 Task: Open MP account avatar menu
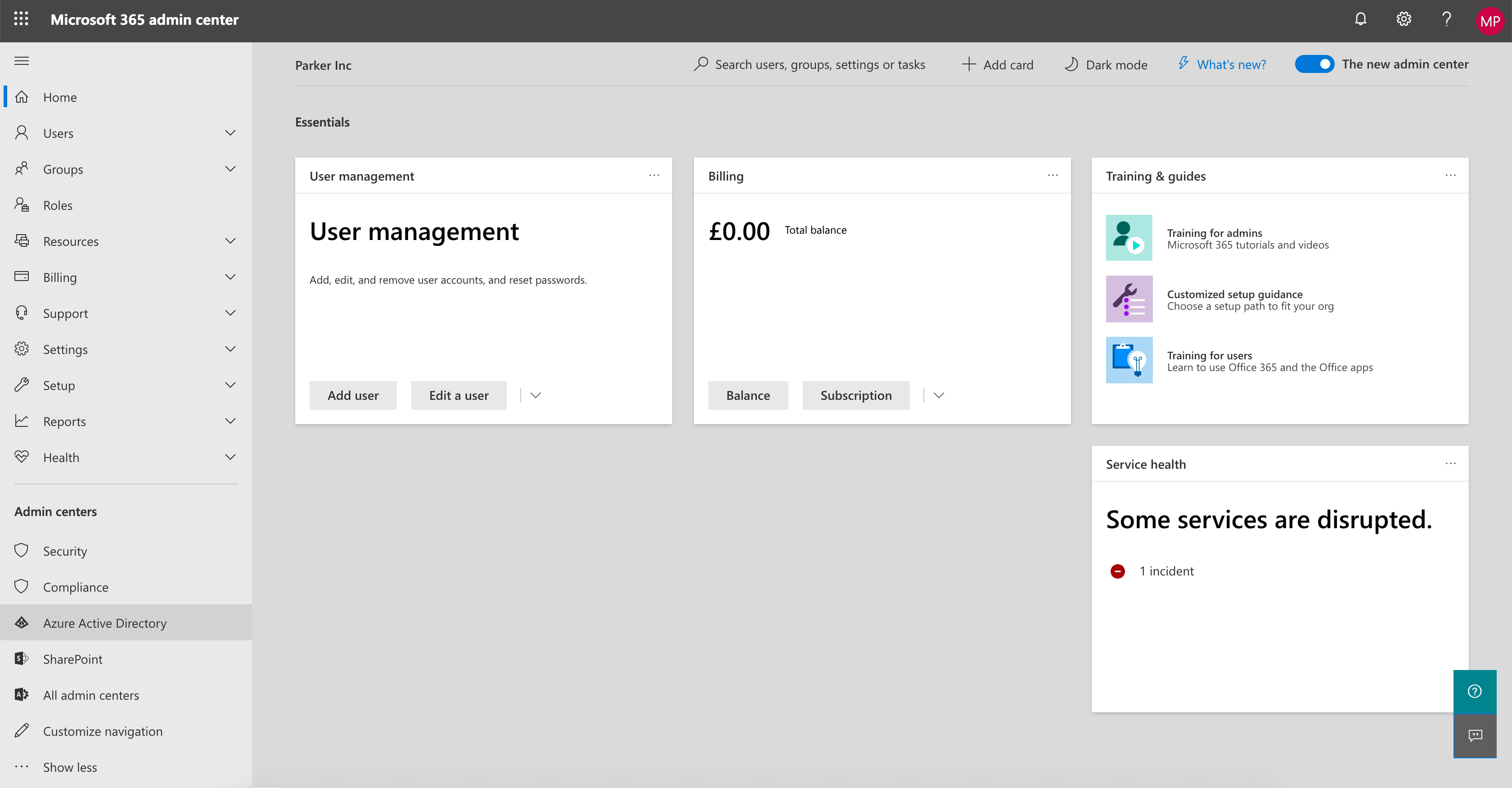[1489, 21]
